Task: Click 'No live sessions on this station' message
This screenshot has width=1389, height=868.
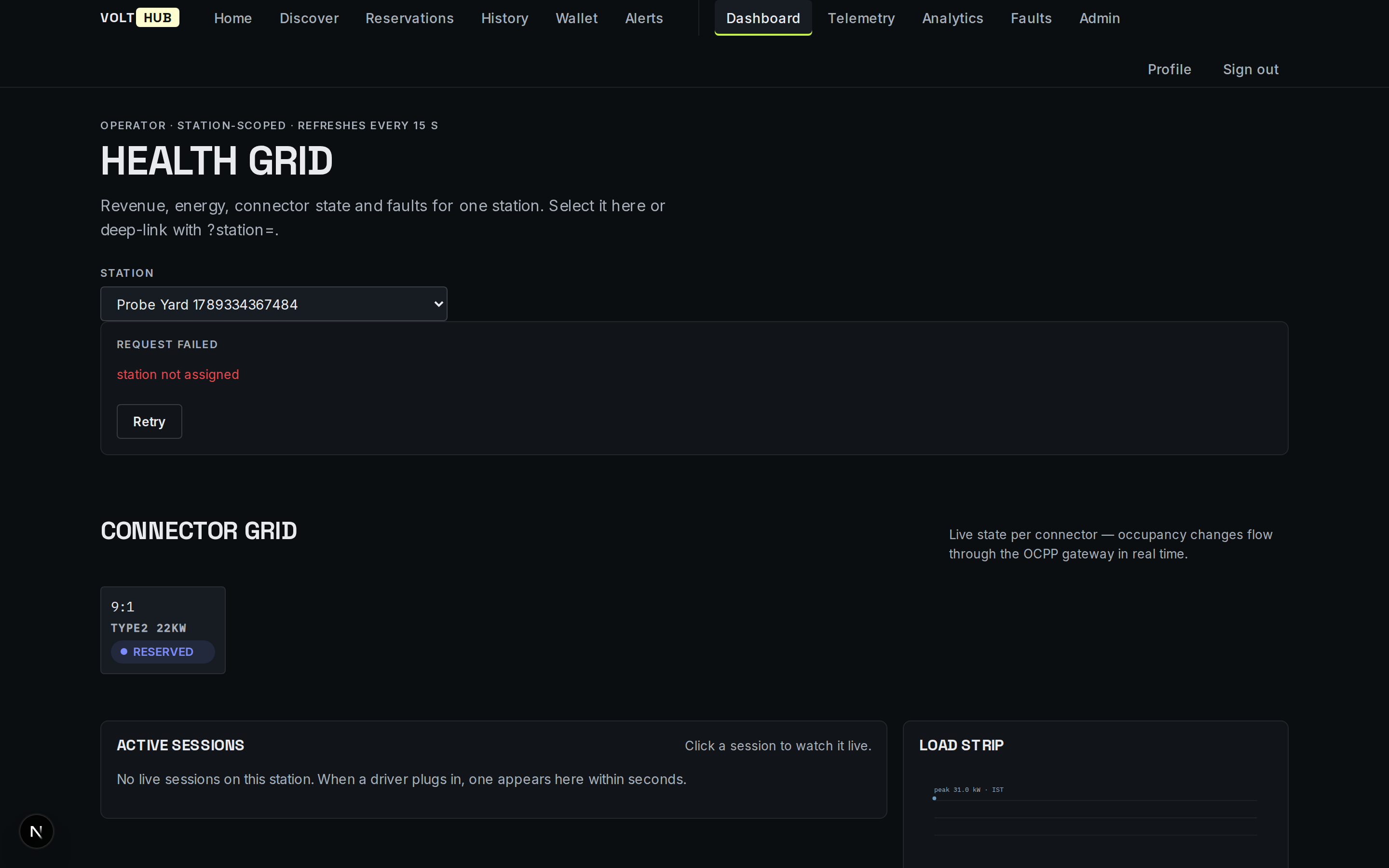Action: [402, 779]
